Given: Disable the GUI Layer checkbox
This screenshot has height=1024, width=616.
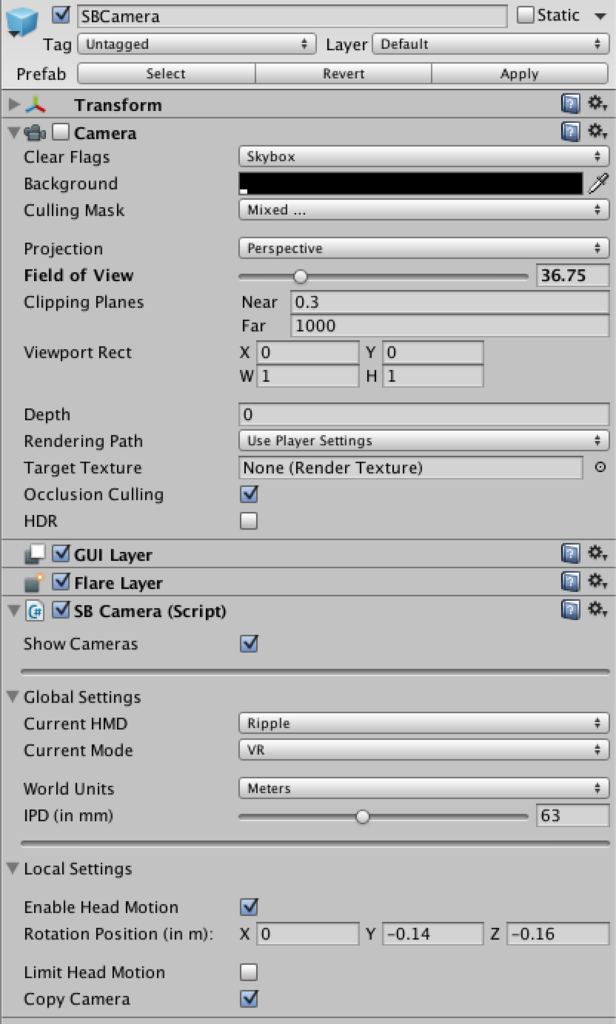Looking at the screenshot, I should [61, 554].
